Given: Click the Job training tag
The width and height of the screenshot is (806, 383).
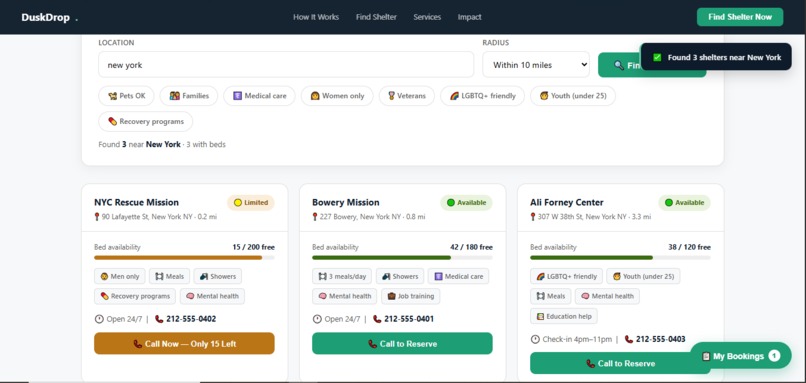Looking at the screenshot, I should 410,296.
